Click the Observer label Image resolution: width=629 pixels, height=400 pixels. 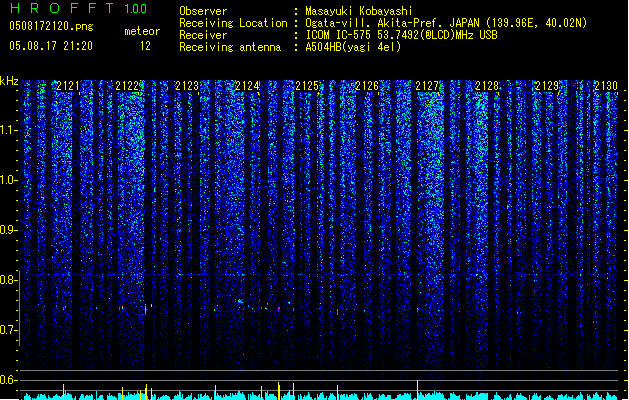coord(203,11)
